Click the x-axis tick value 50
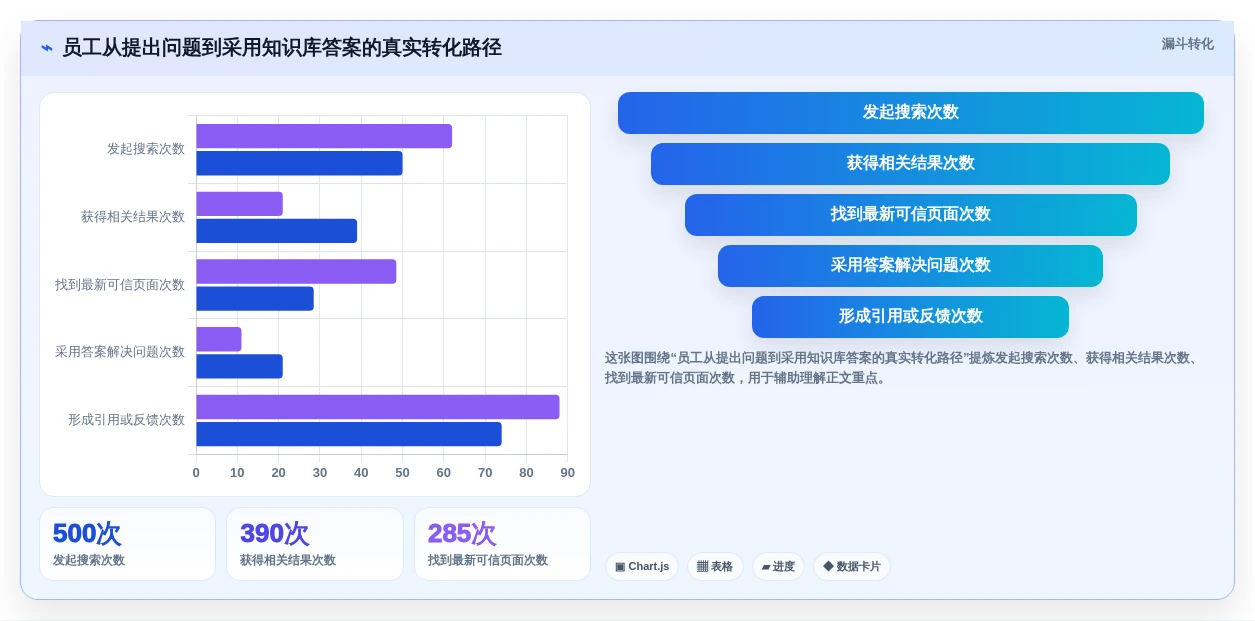Image resolution: width=1255 pixels, height=621 pixels. (402, 473)
